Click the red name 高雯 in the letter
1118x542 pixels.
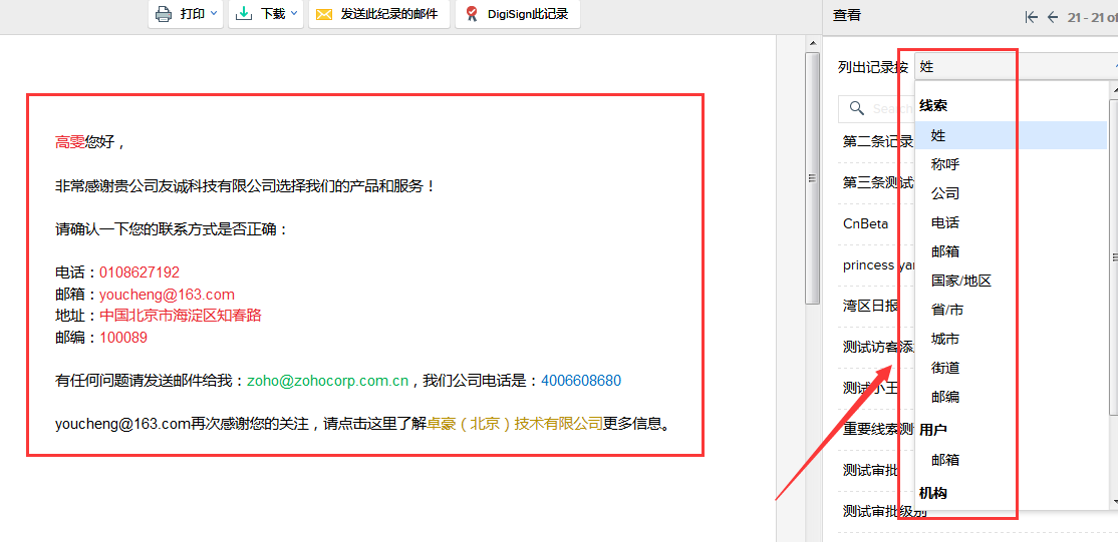pos(70,142)
